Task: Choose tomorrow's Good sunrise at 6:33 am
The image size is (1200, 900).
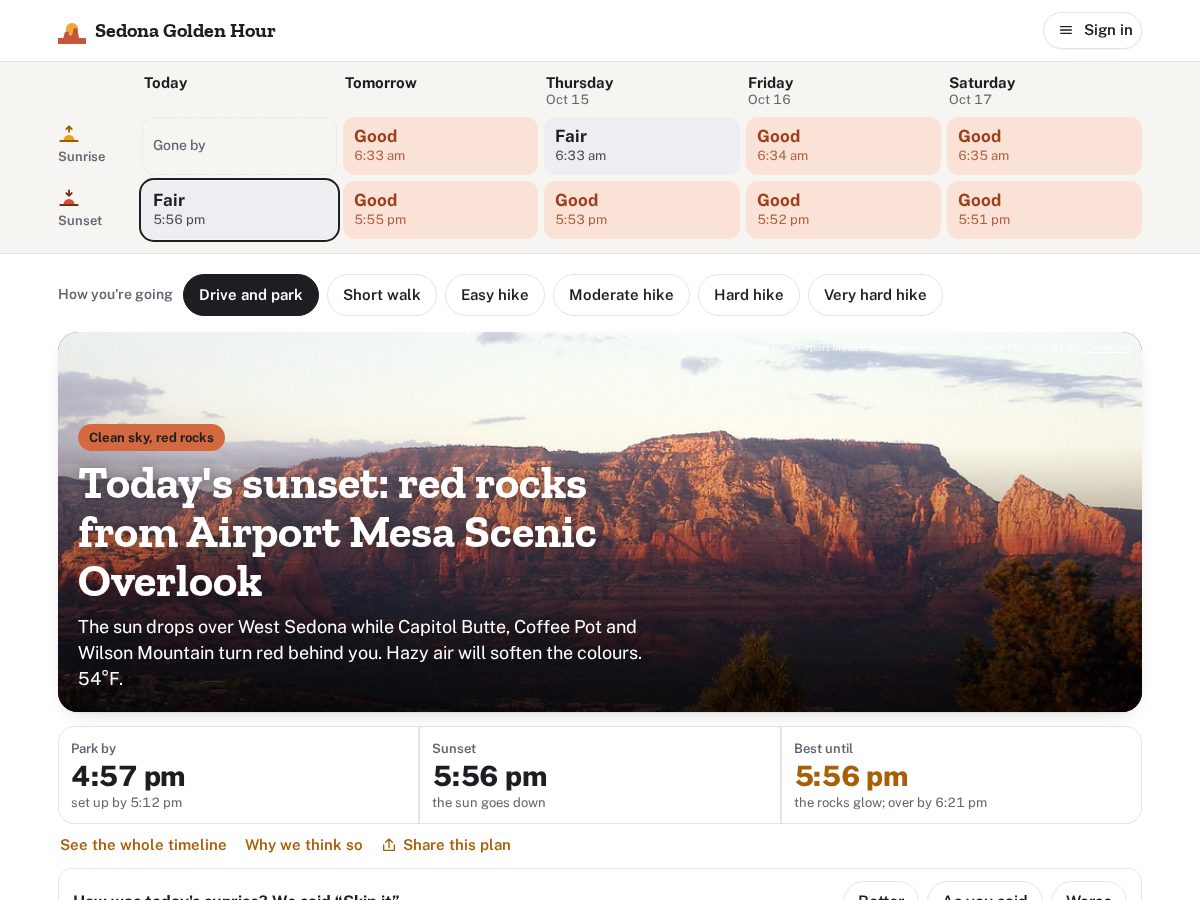Action: click(441, 146)
